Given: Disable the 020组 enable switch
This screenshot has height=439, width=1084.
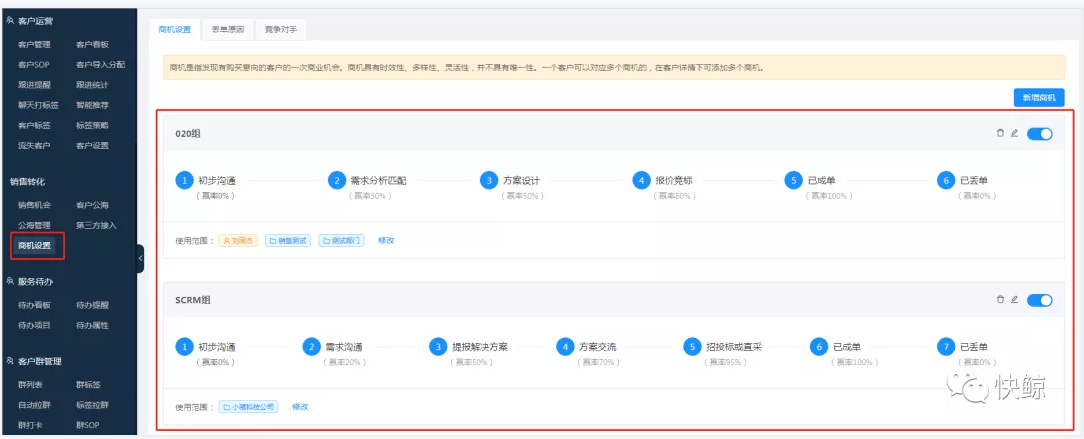Looking at the screenshot, I should (x=1039, y=133).
